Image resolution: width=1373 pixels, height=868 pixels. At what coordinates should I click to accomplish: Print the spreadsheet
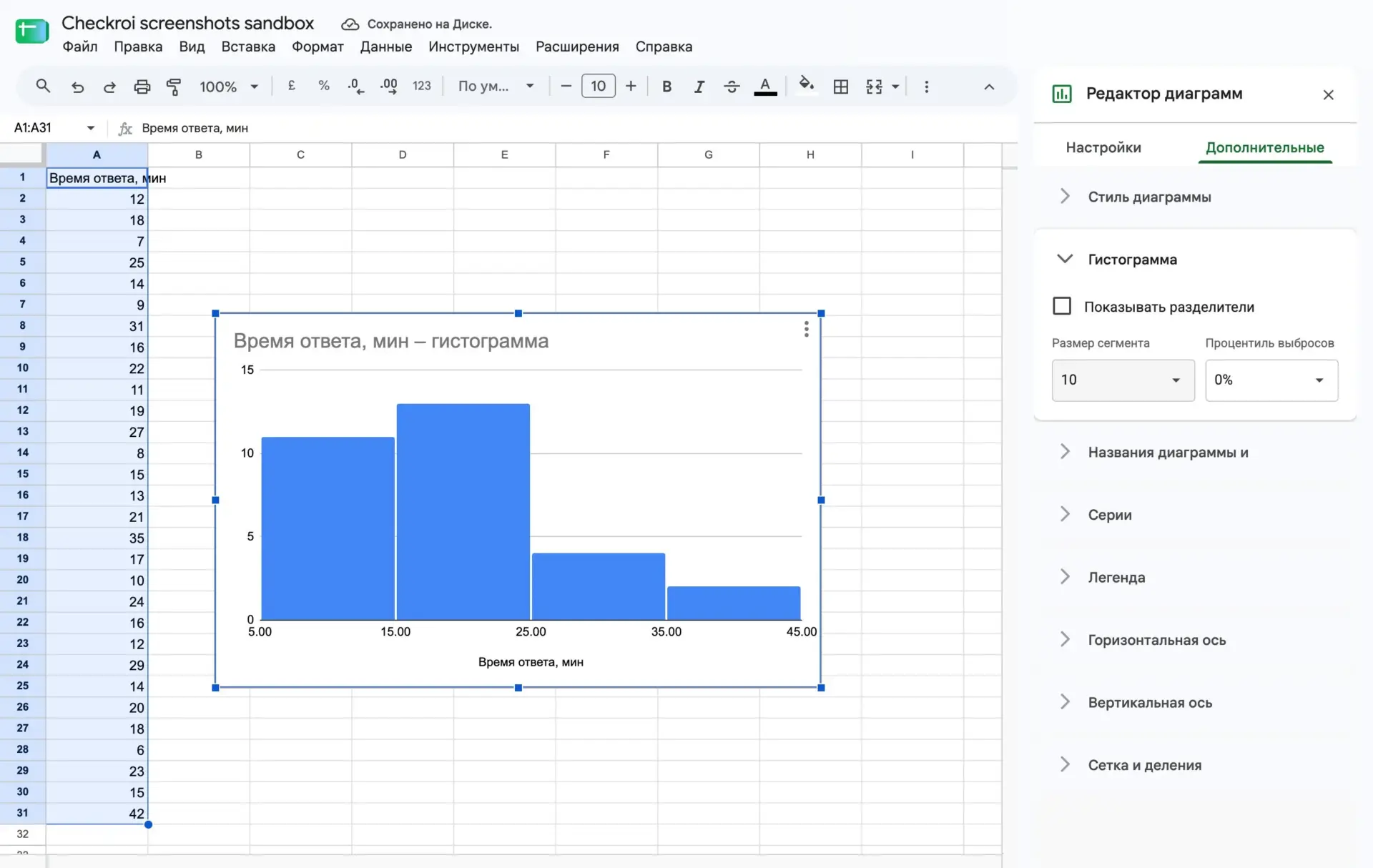[x=142, y=87]
